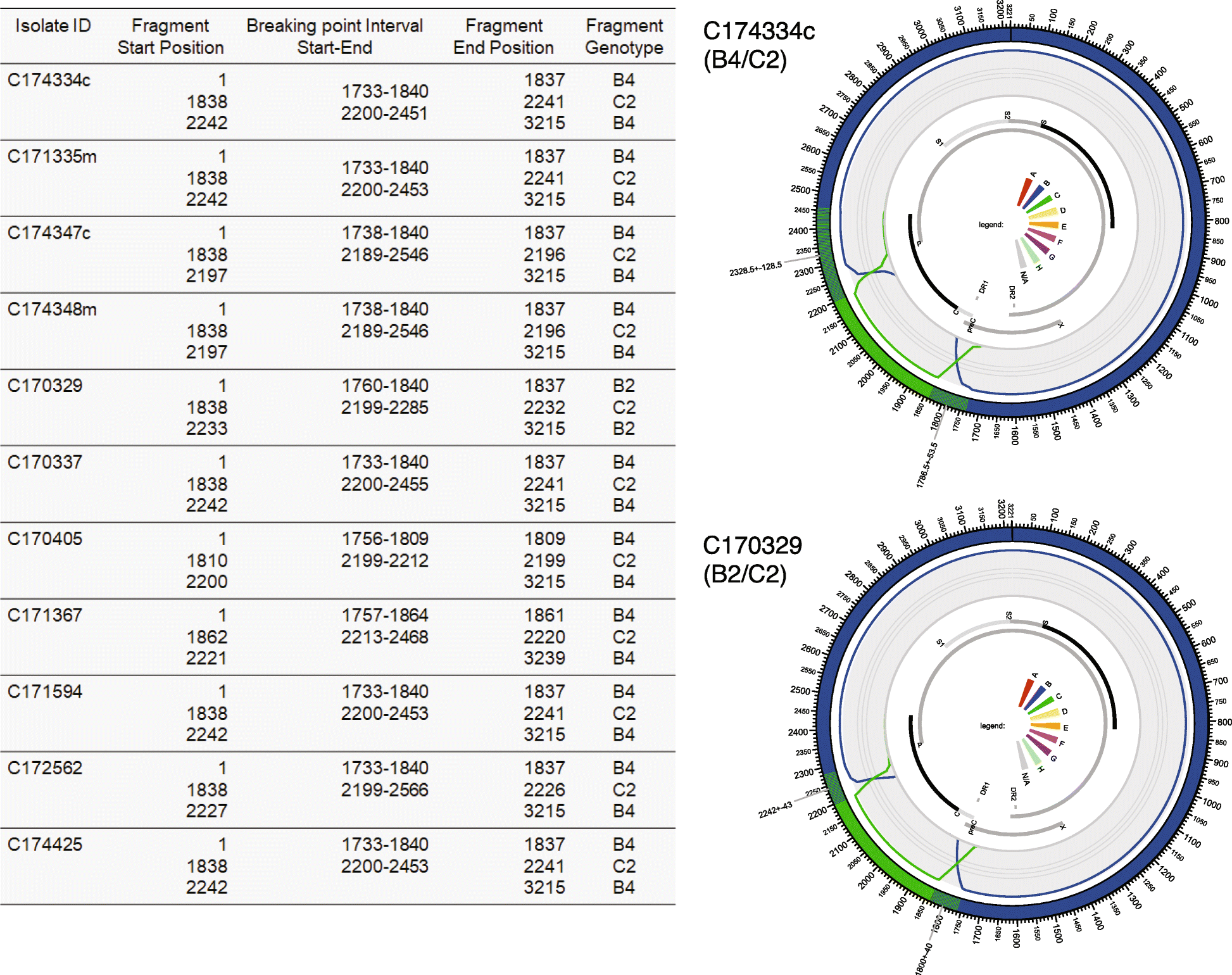The height and width of the screenshot is (975, 1232).
Task: Click the breakpoint interval 2213-2468
Action: [x=384, y=637]
